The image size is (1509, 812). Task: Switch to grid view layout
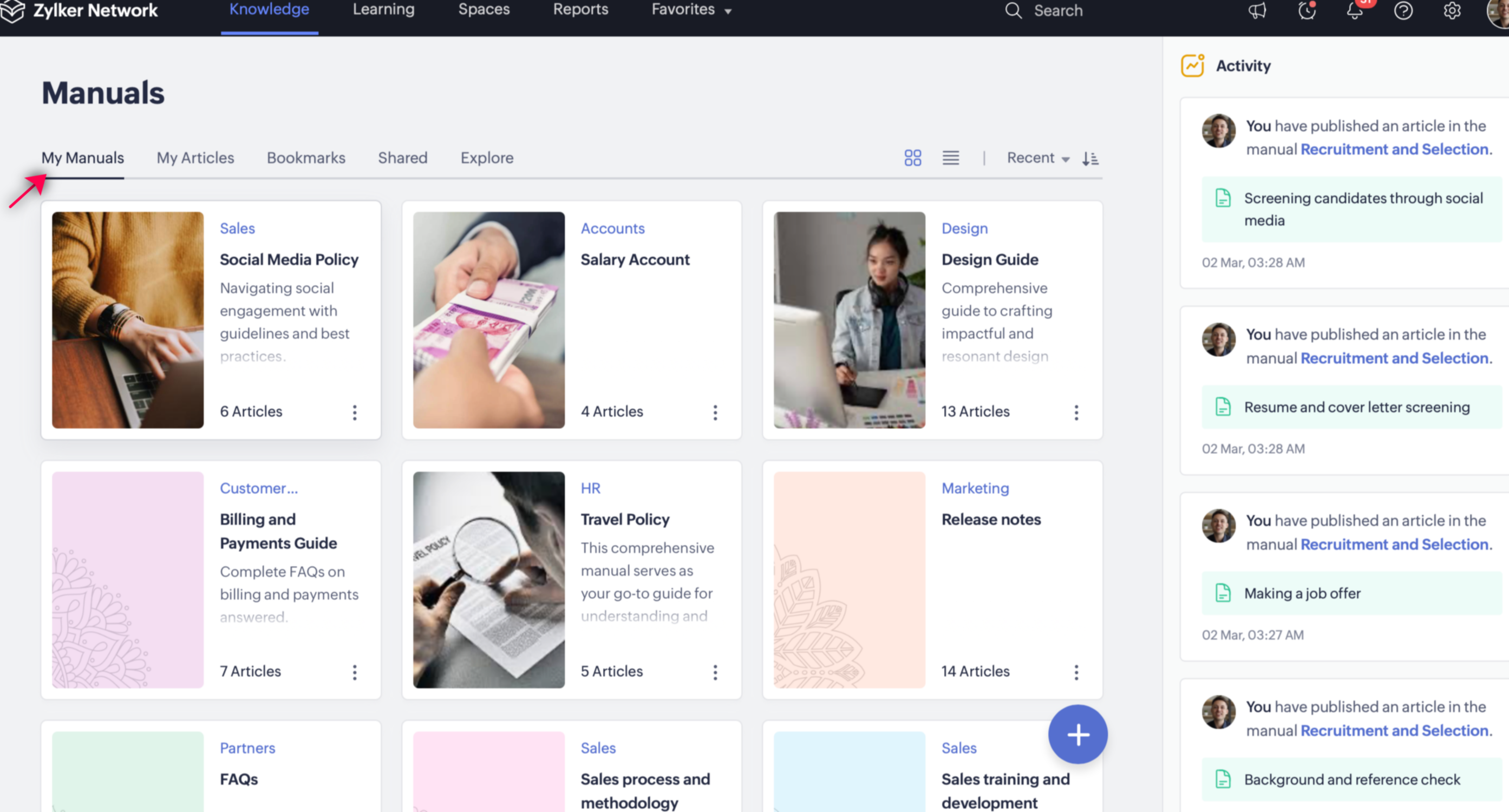point(912,158)
